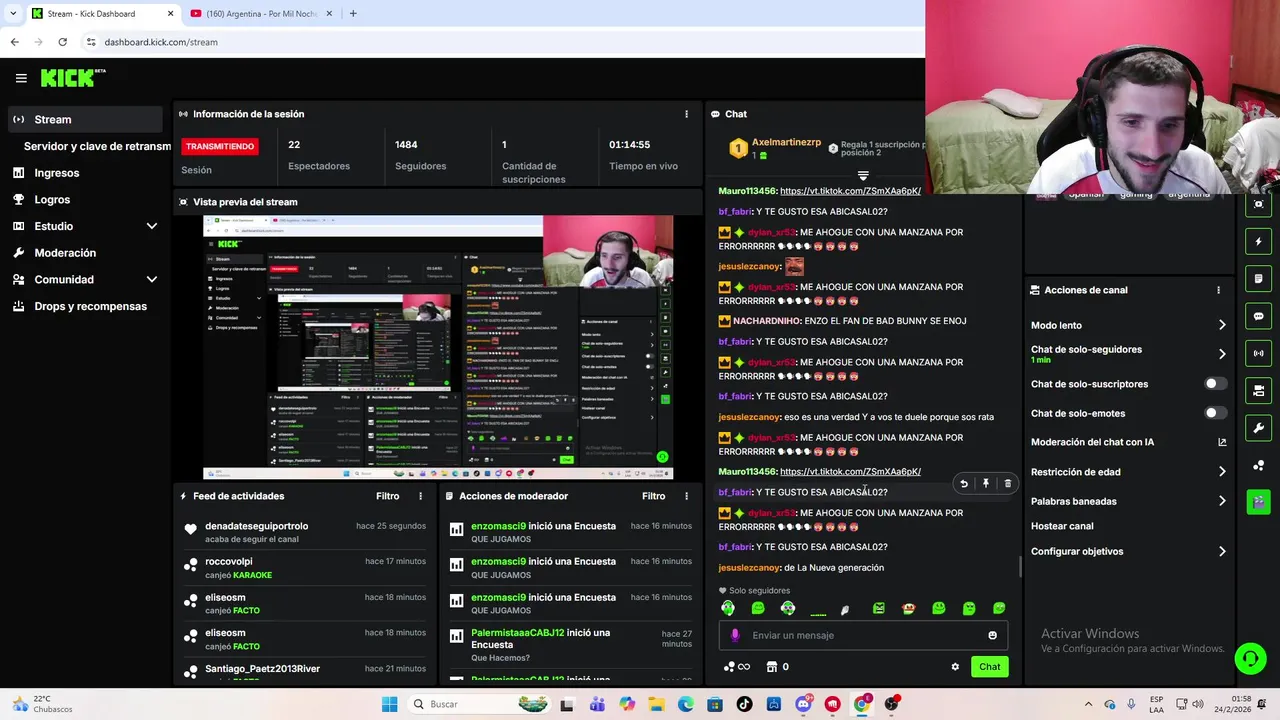Open the last Mauro113456 TikTok link in chat
The height and width of the screenshot is (720, 1280).
pyautogui.click(x=850, y=472)
